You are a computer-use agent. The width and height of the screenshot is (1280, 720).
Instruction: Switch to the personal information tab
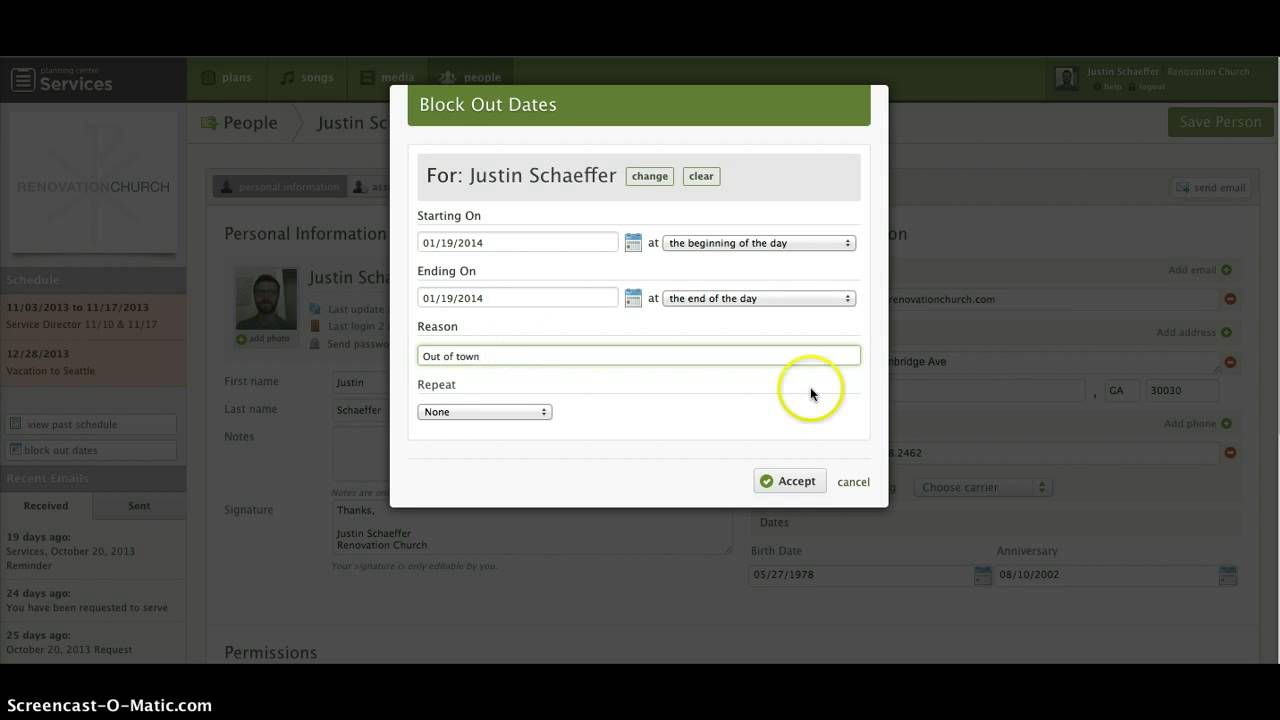pyautogui.click(x=279, y=186)
